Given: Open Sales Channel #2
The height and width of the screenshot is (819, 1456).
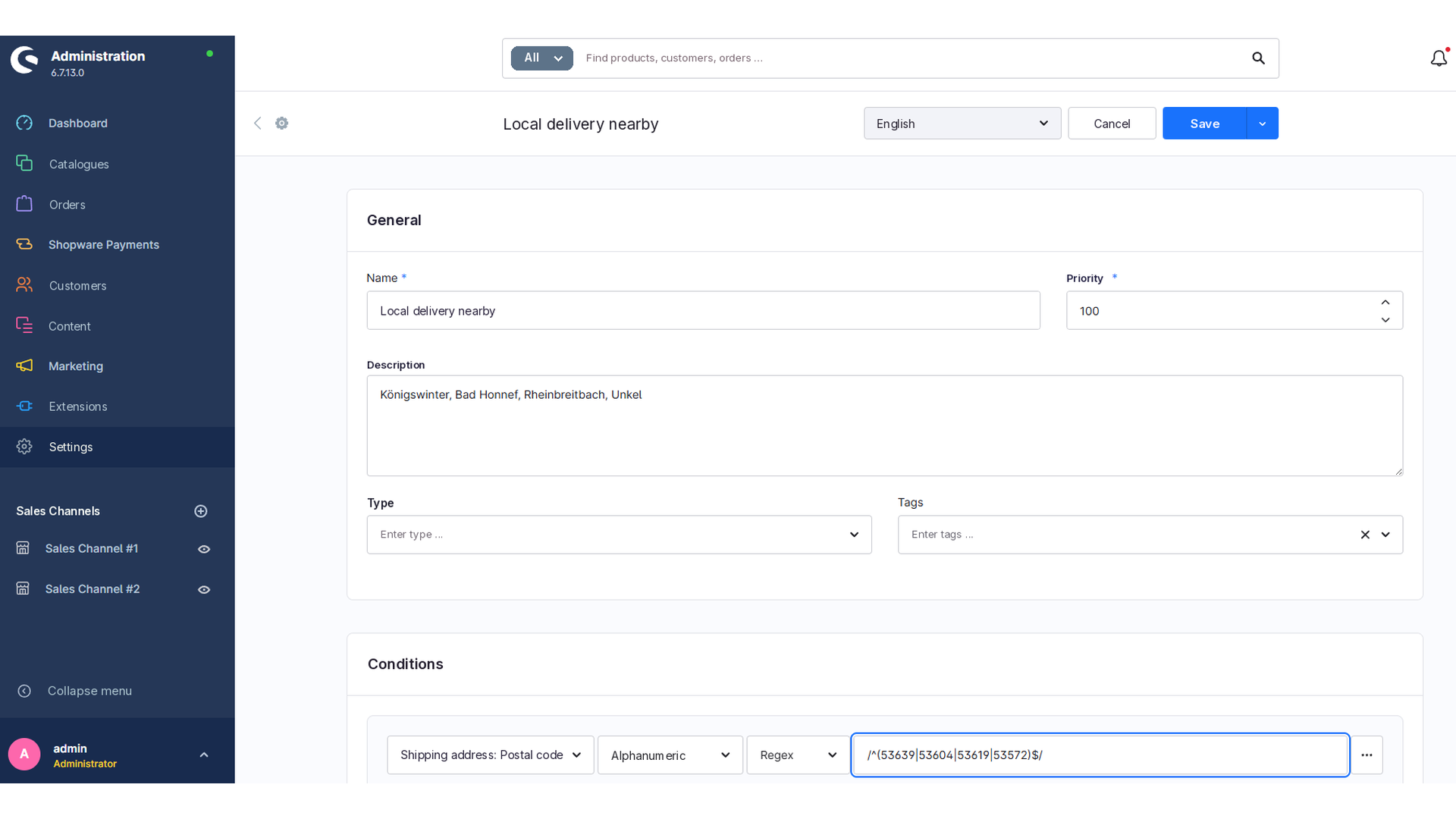Looking at the screenshot, I should point(93,589).
